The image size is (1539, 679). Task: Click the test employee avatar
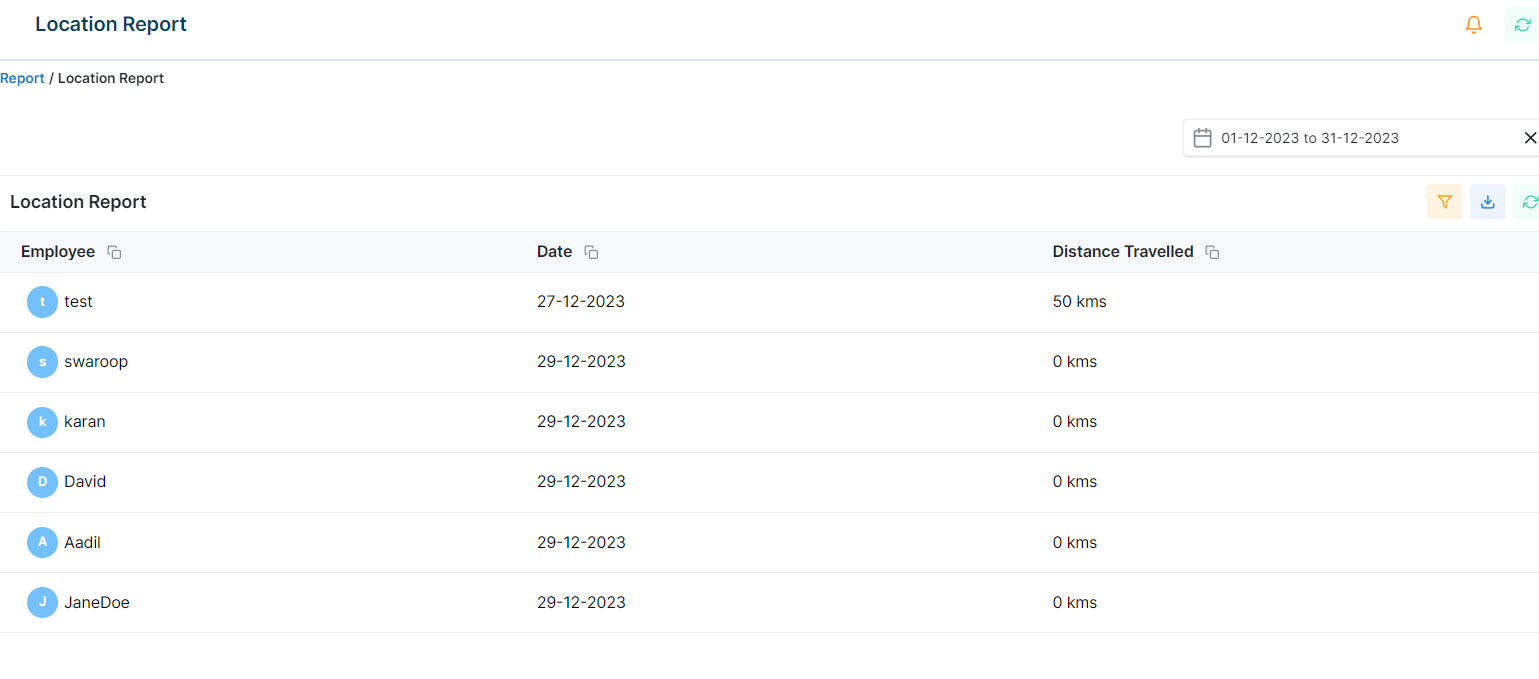point(42,302)
